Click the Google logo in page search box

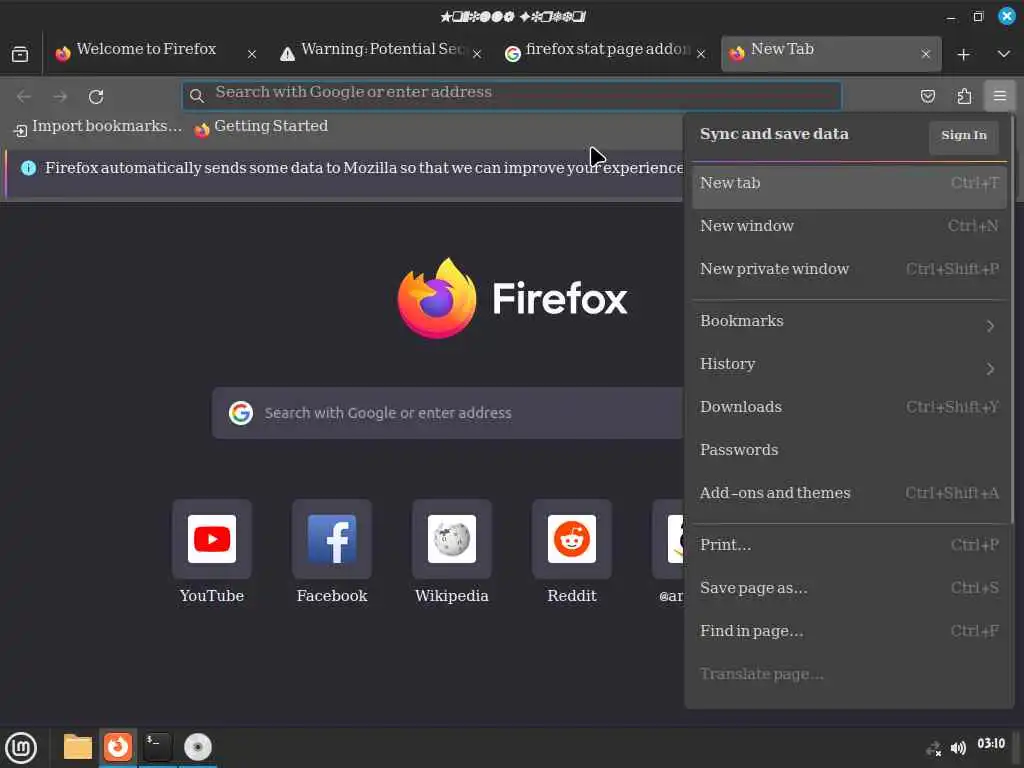click(x=241, y=413)
